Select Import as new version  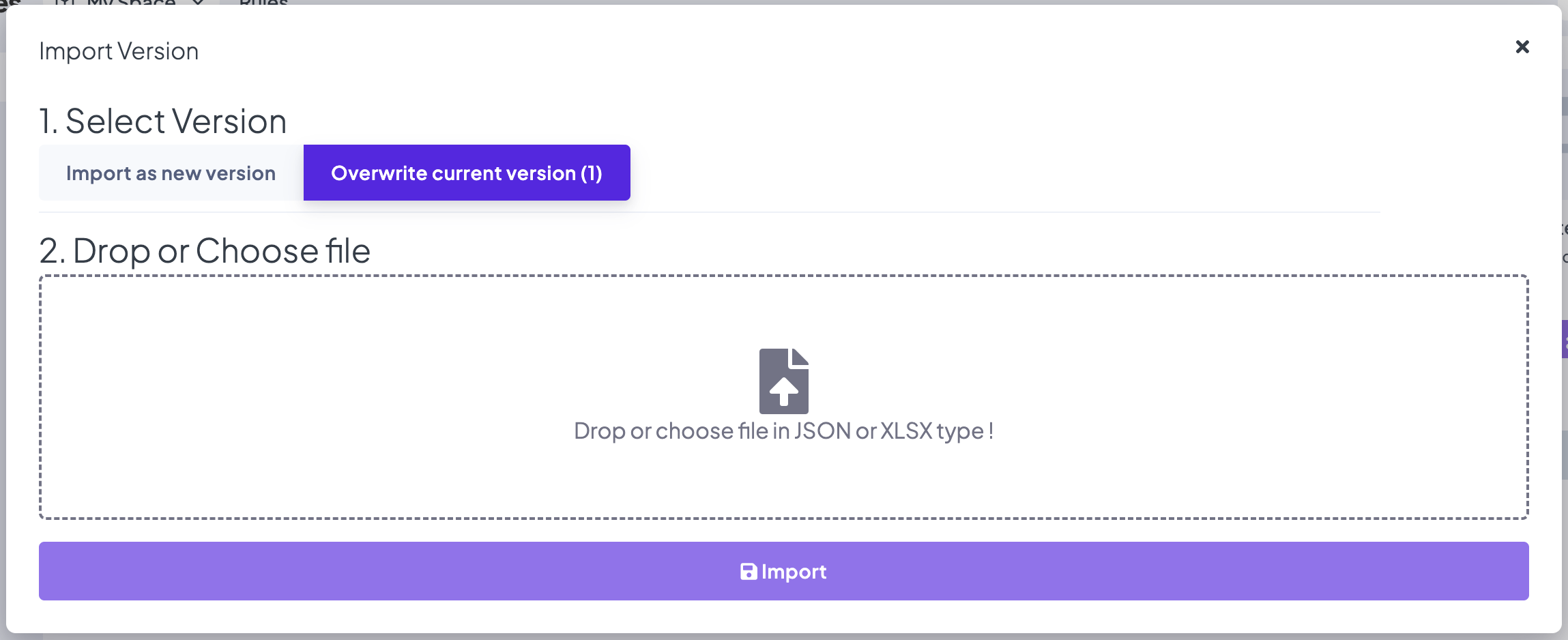coord(171,173)
